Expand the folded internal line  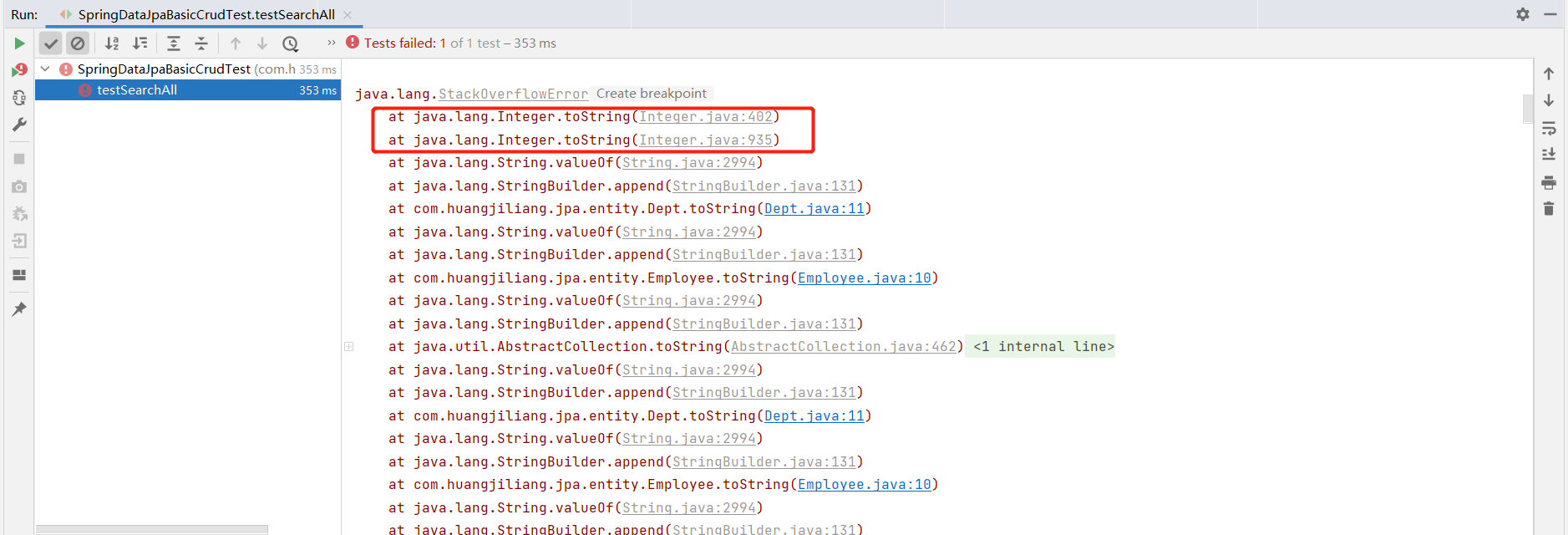[x=1040, y=346]
